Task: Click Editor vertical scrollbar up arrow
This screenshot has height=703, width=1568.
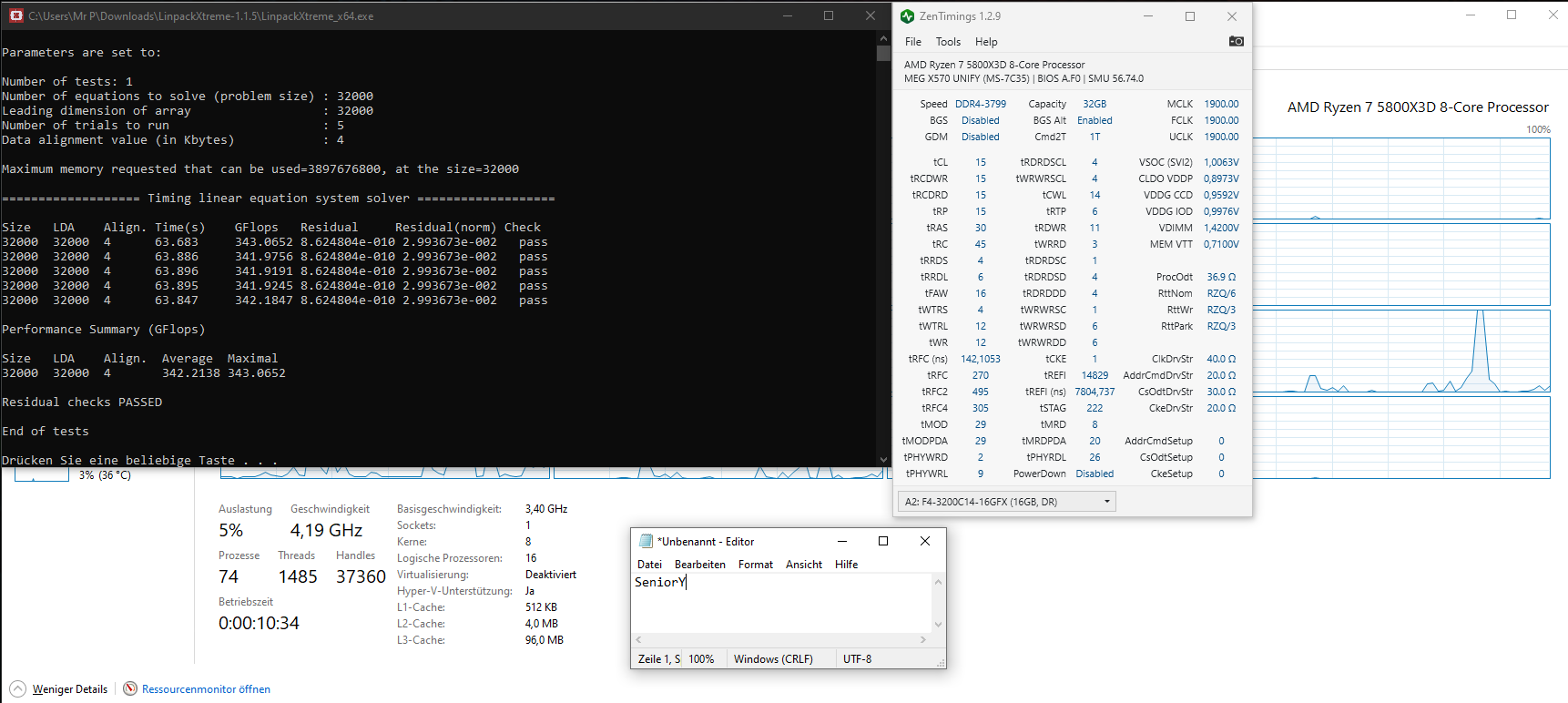Action: 938,582
